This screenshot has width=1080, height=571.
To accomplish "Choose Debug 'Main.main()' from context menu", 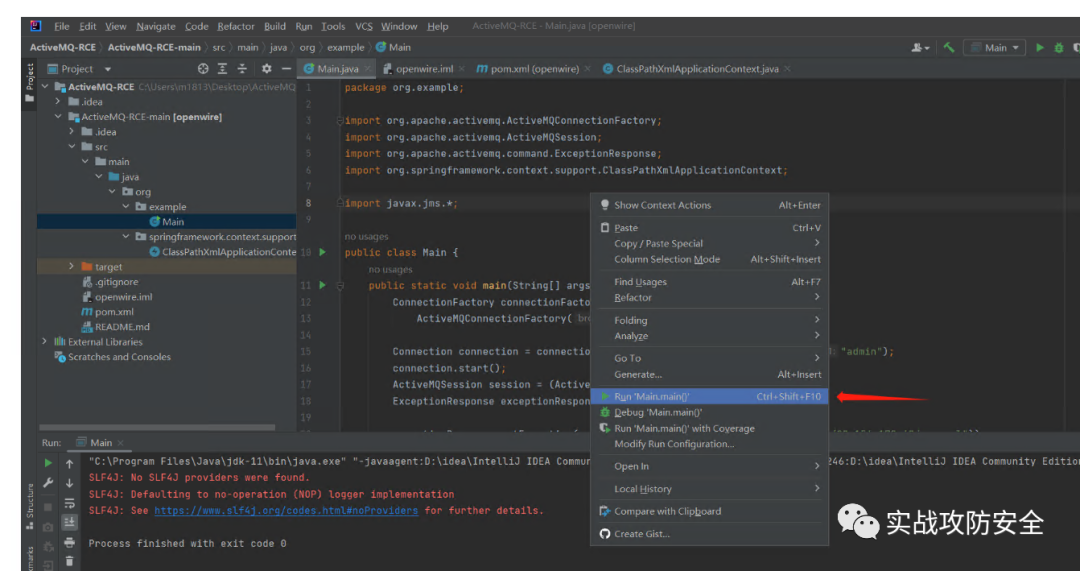I will point(709,413).
